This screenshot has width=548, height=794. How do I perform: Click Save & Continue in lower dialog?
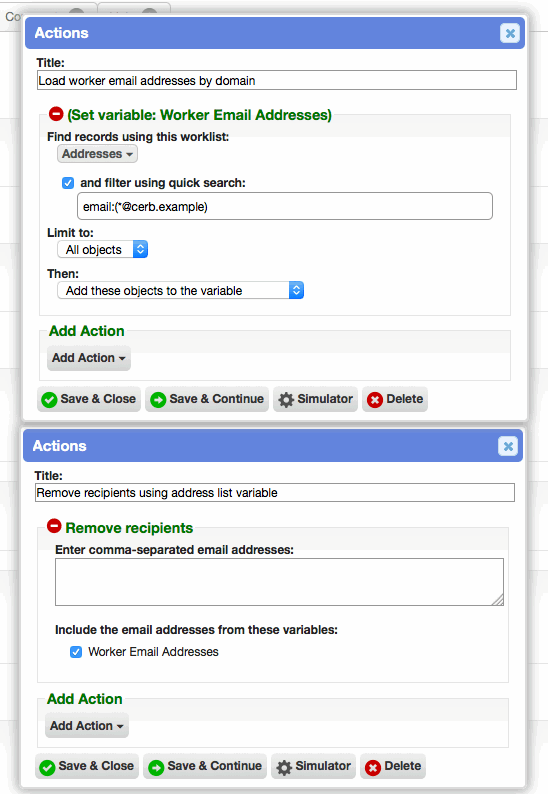(x=205, y=766)
